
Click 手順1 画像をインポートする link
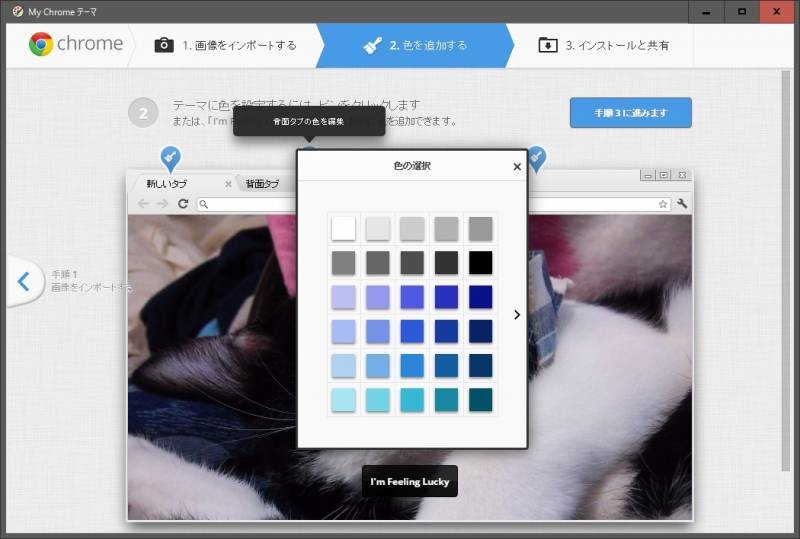click(91, 281)
